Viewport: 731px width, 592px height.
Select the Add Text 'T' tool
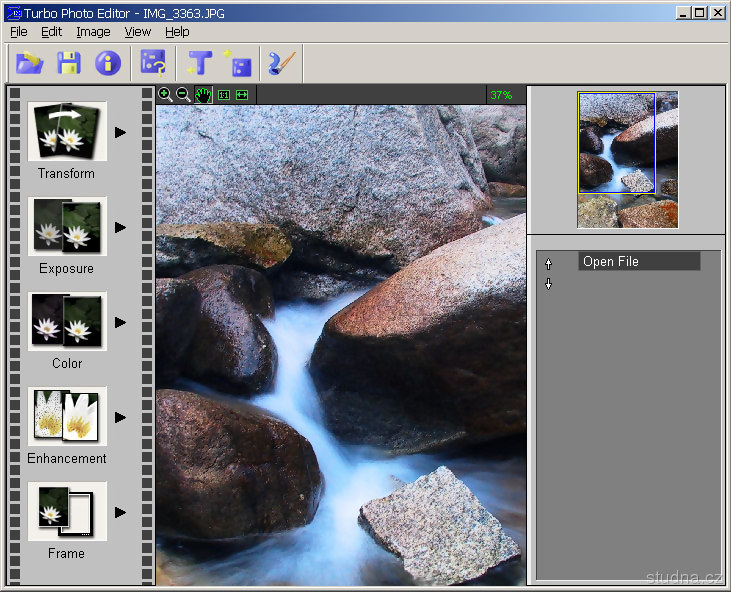[200, 64]
